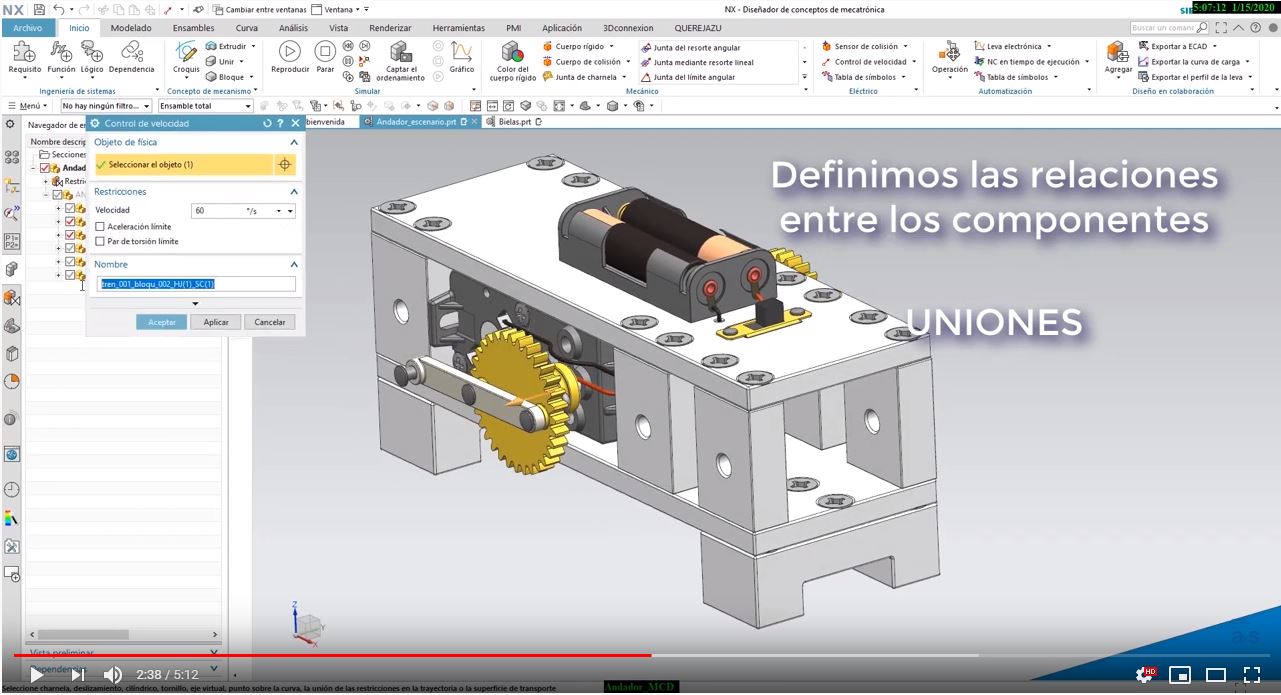Switch to the Herramientas ribbon tab

pyautogui.click(x=459, y=28)
